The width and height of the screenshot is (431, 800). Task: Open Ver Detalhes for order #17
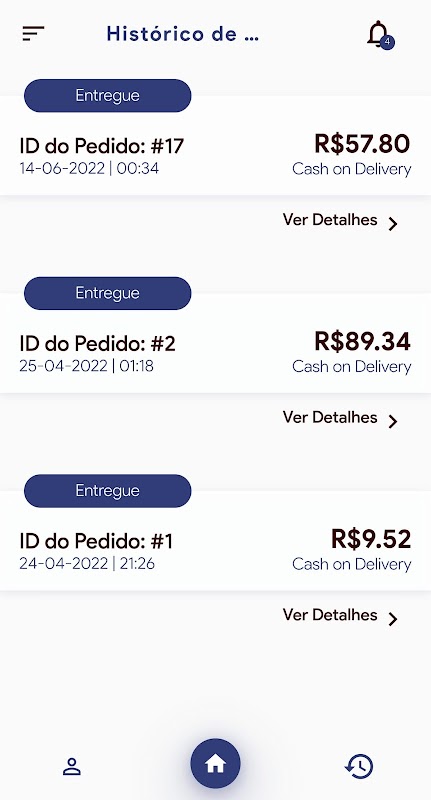[330, 220]
